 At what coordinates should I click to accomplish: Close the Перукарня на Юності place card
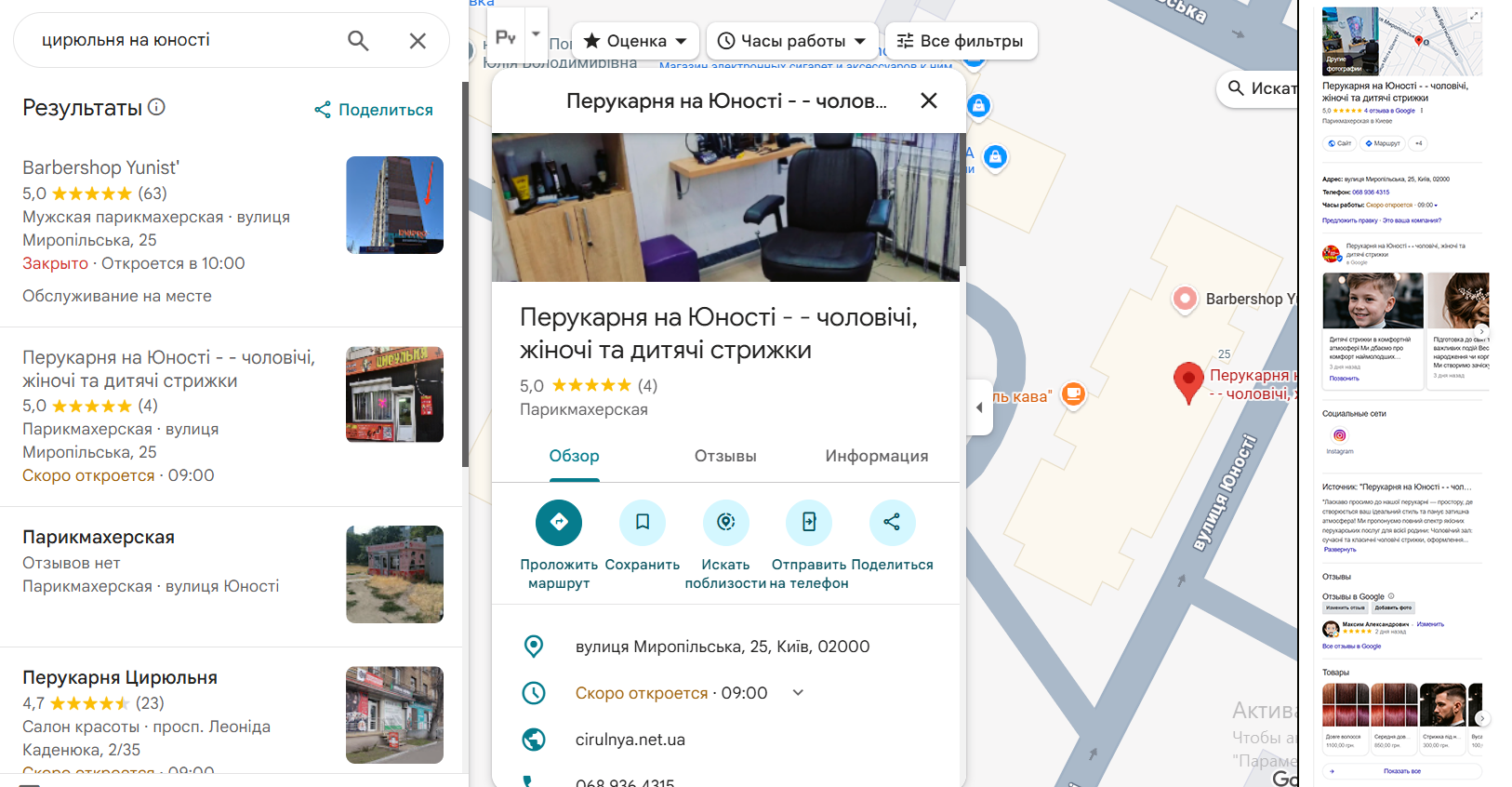coord(928,100)
